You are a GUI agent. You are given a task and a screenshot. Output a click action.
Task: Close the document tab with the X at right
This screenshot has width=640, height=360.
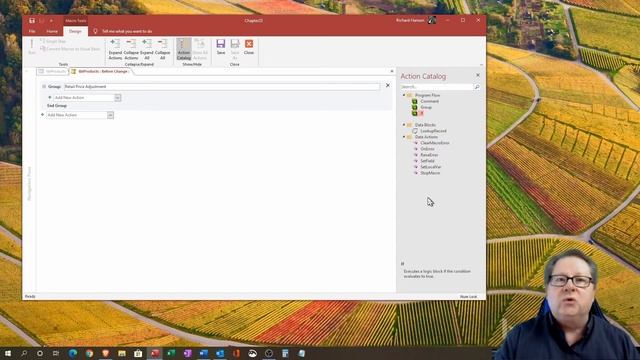pos(392,71)
